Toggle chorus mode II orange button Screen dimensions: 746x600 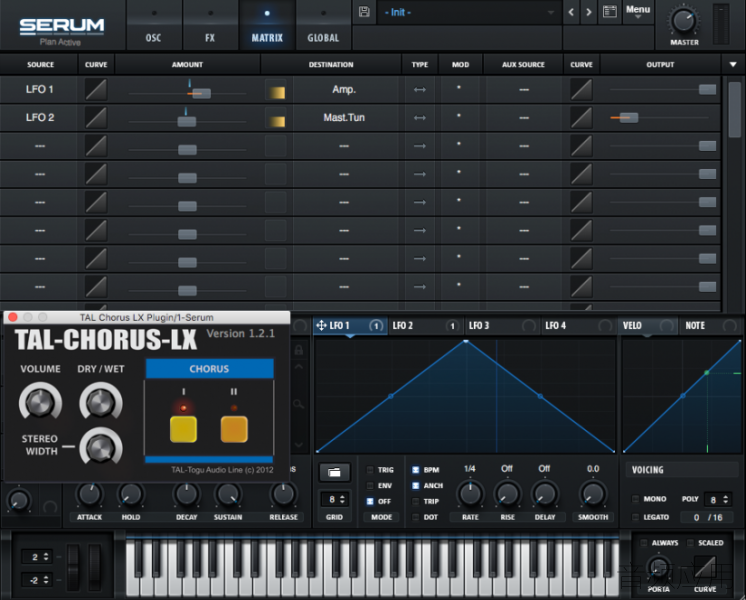tap(234, 429)
